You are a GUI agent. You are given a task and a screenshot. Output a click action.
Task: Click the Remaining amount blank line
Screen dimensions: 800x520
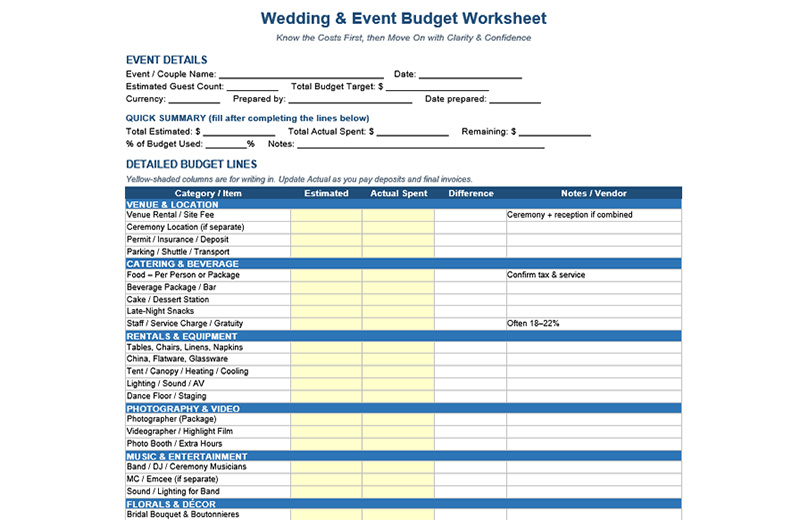click(555, 132)
